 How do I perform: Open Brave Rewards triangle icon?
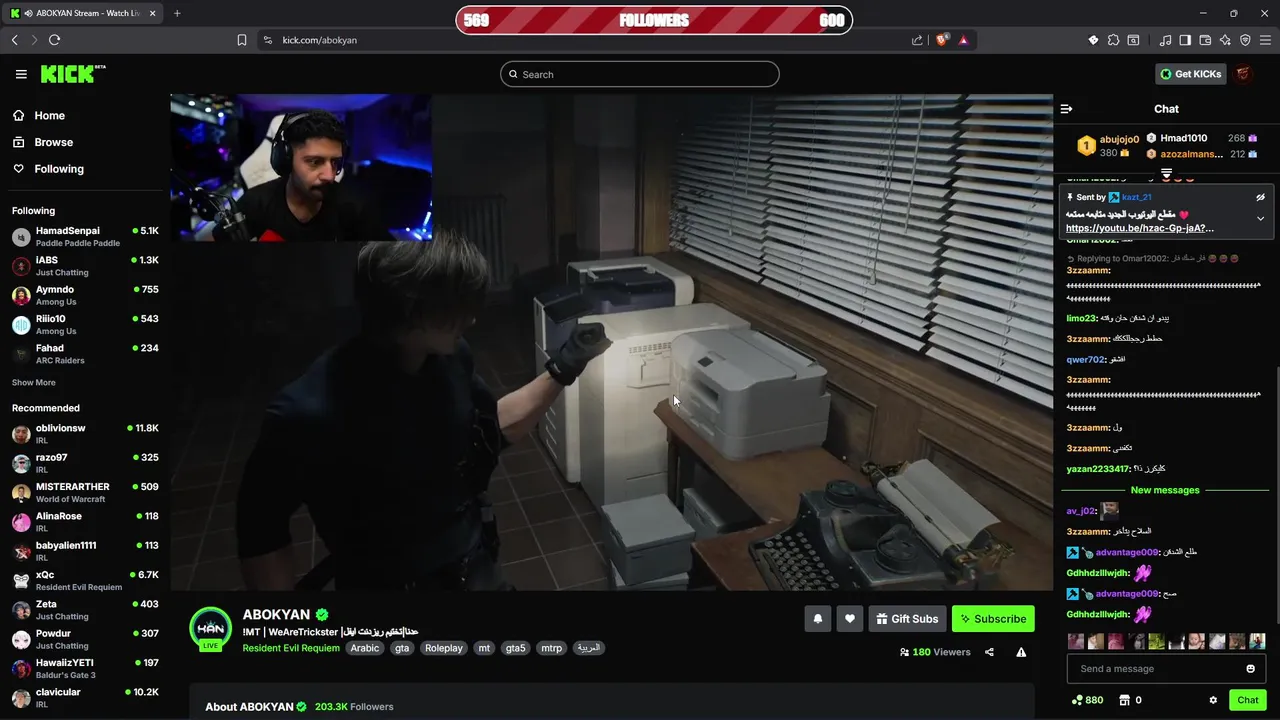click(x=964, y=40)
